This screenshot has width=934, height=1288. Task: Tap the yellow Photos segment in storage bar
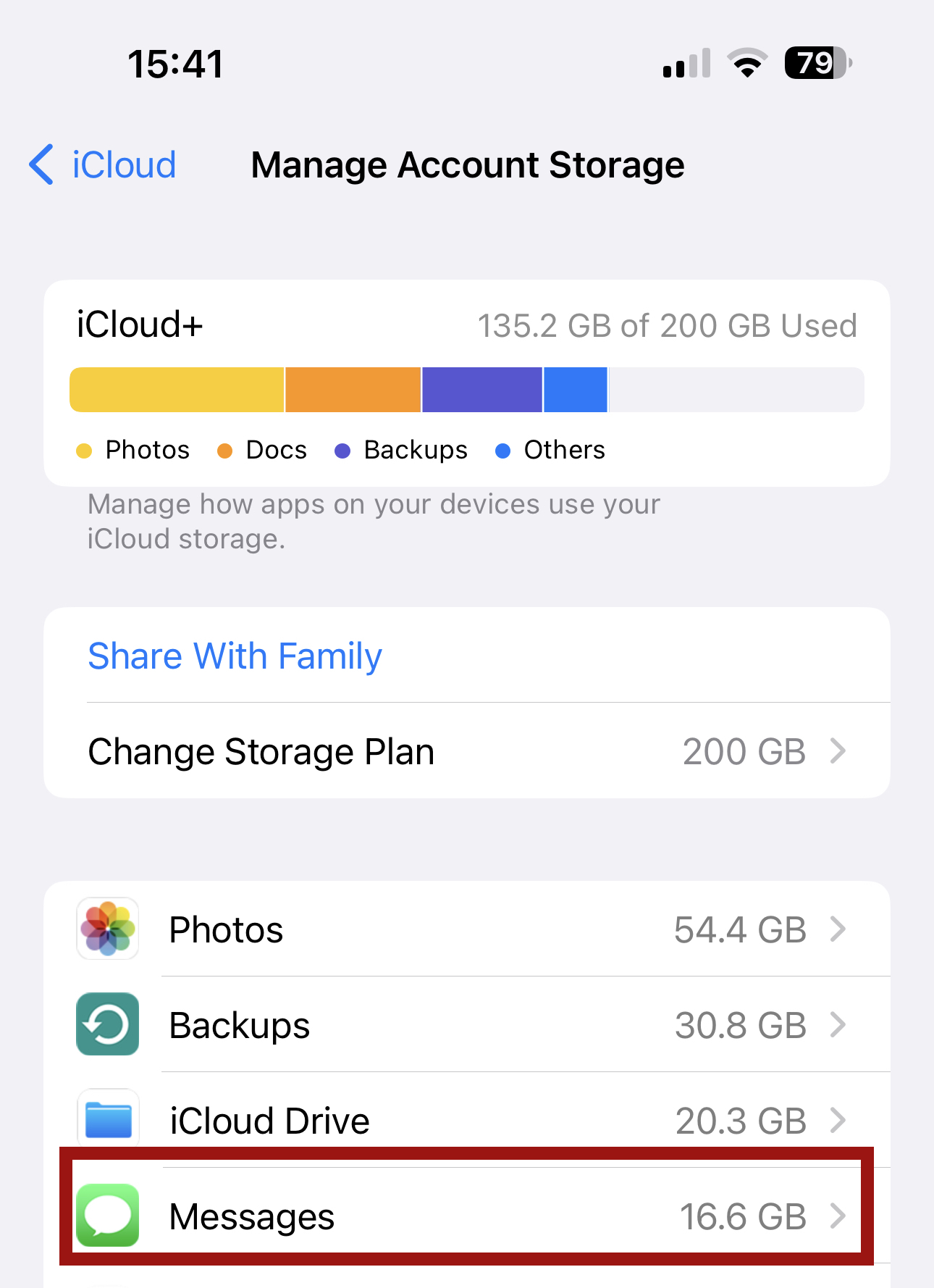[177, 390]
